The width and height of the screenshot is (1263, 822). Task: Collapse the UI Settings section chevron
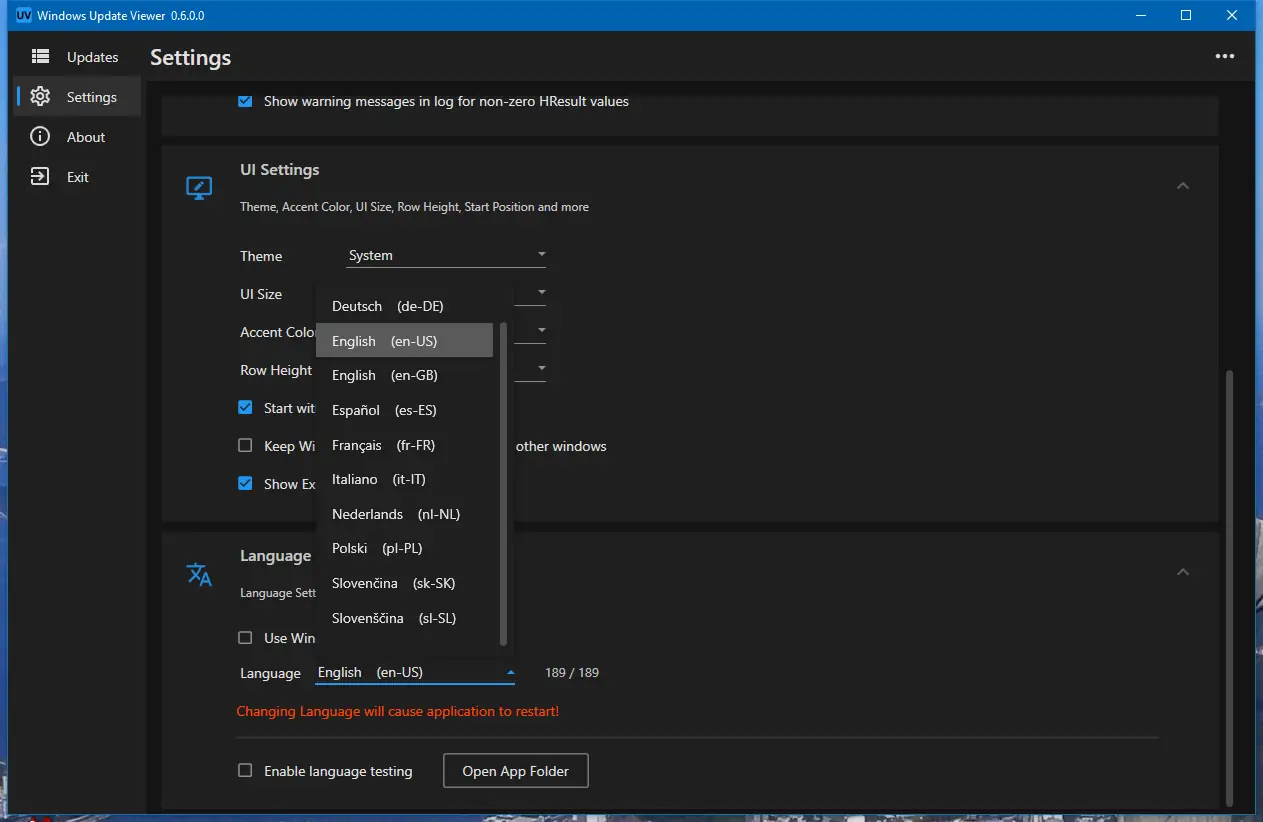pos(1183,186)
